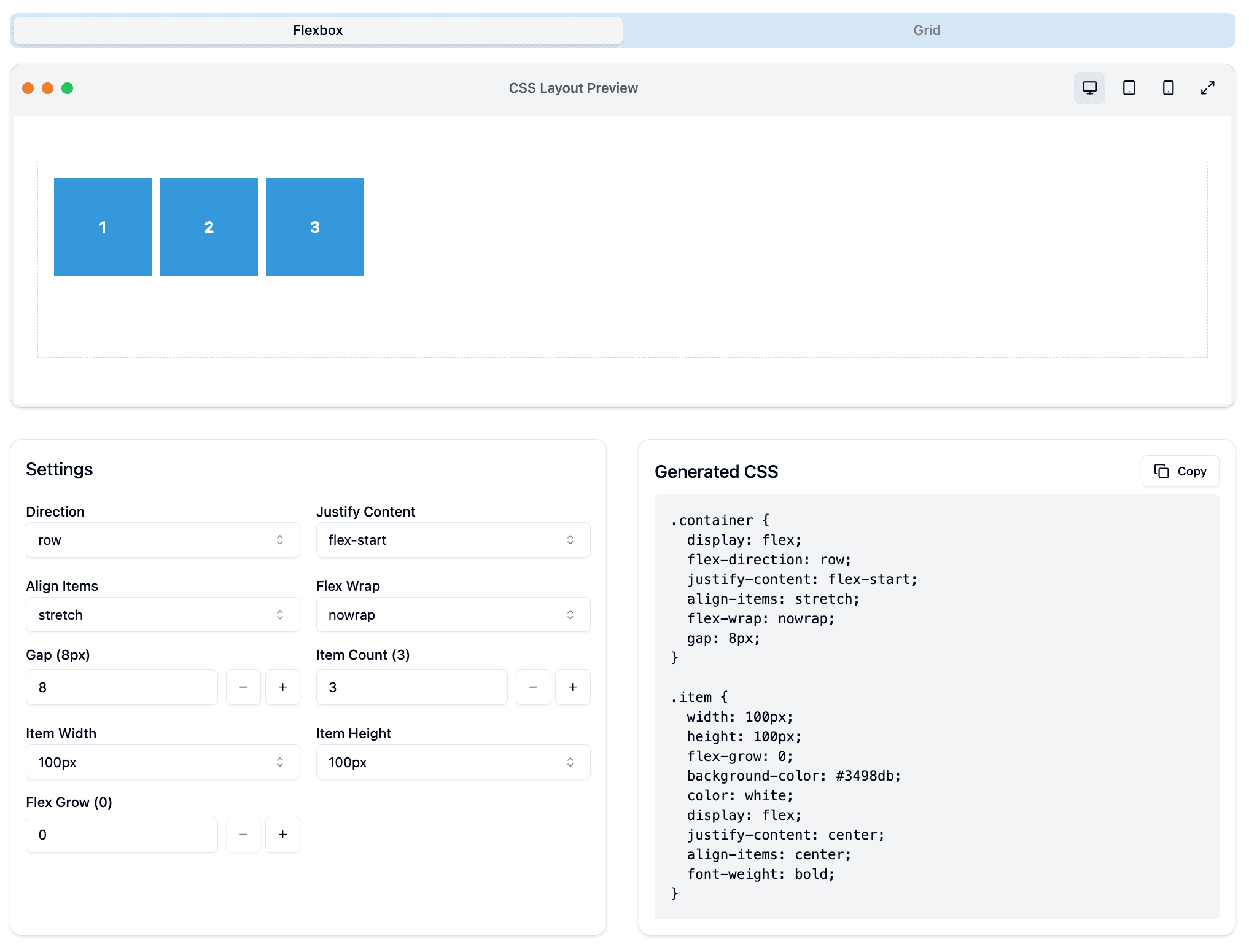Switch to the Grid tab
Image resolution: width=1249 pixels, height=952 pixels.
pyautogui.click(x=927, y=30)
